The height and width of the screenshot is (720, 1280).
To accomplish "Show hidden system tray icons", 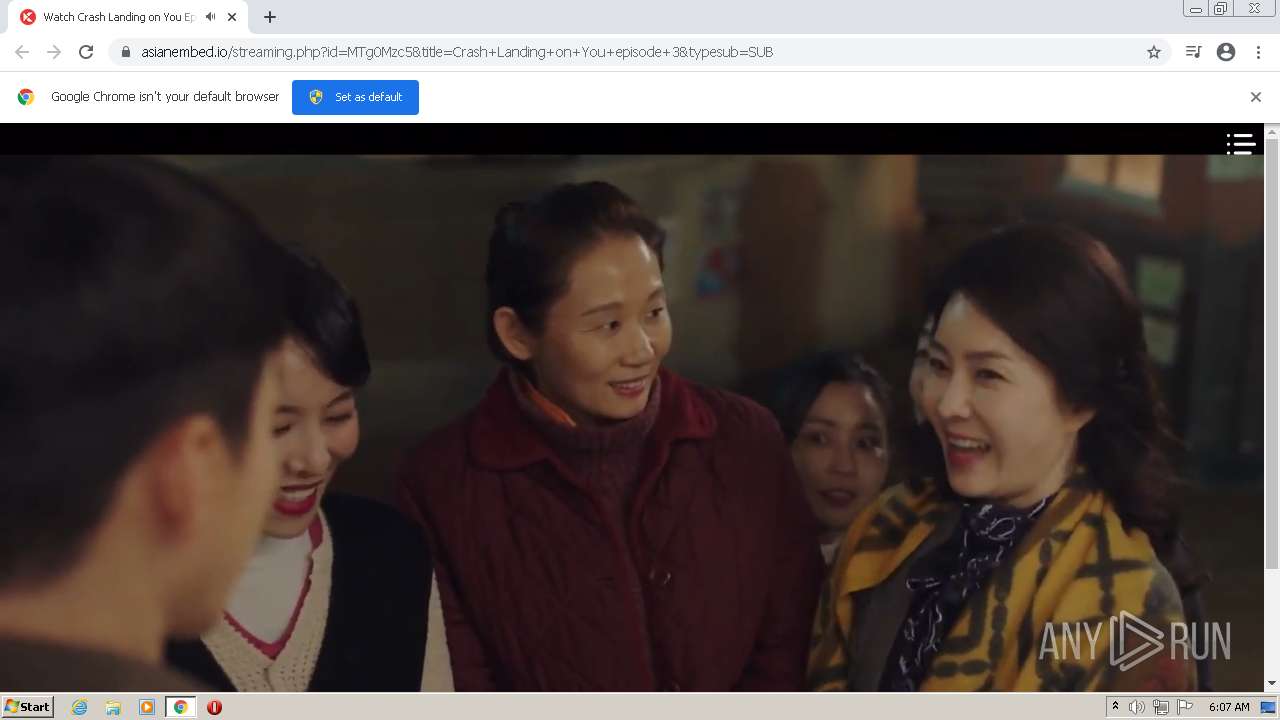I will (1115, 707).
